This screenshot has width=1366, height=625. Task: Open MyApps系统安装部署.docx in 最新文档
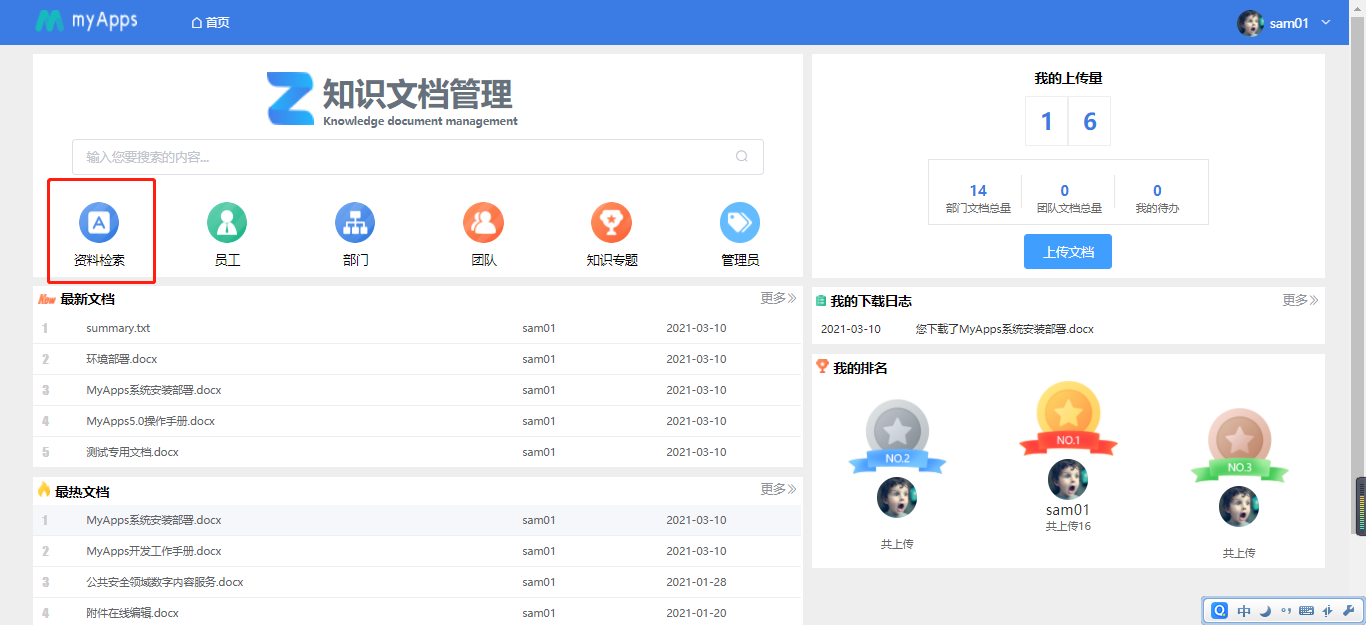point(154,390)
